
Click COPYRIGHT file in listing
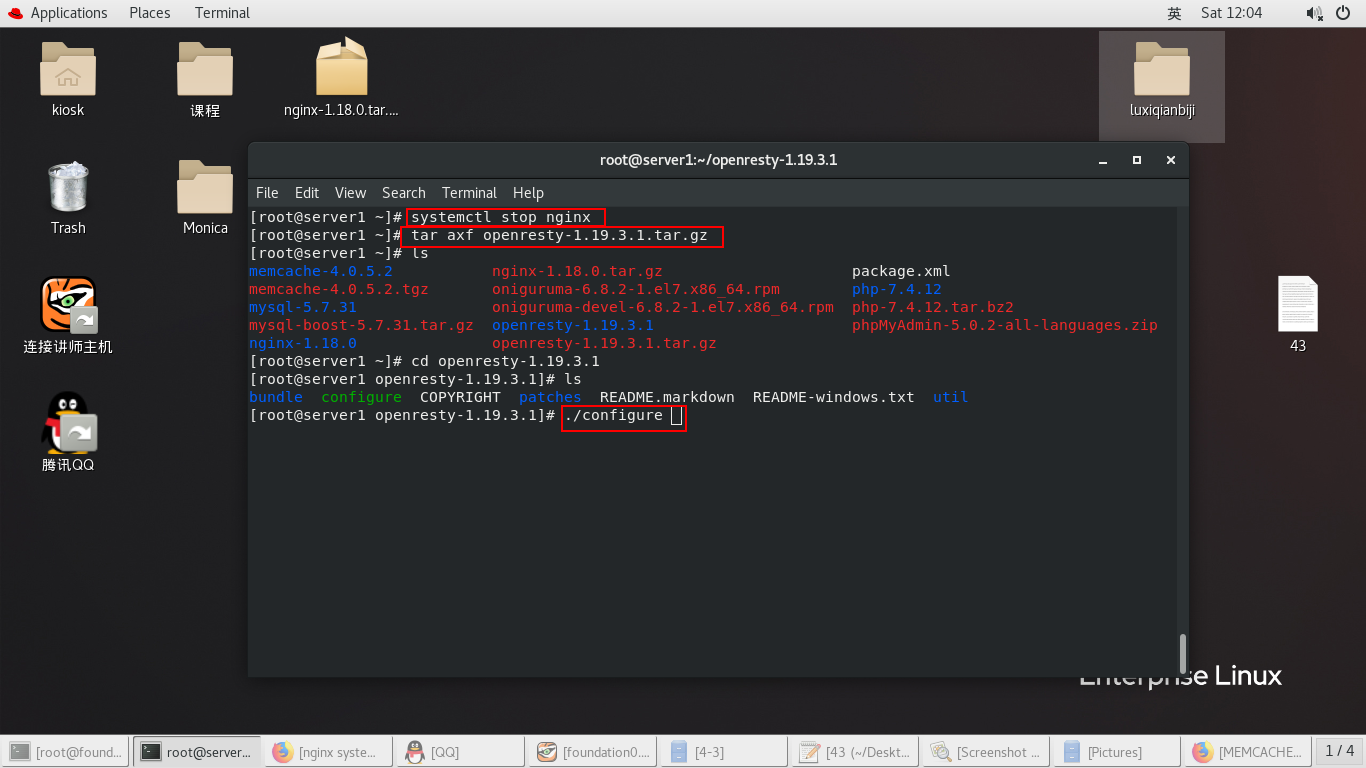pos(460,397)
